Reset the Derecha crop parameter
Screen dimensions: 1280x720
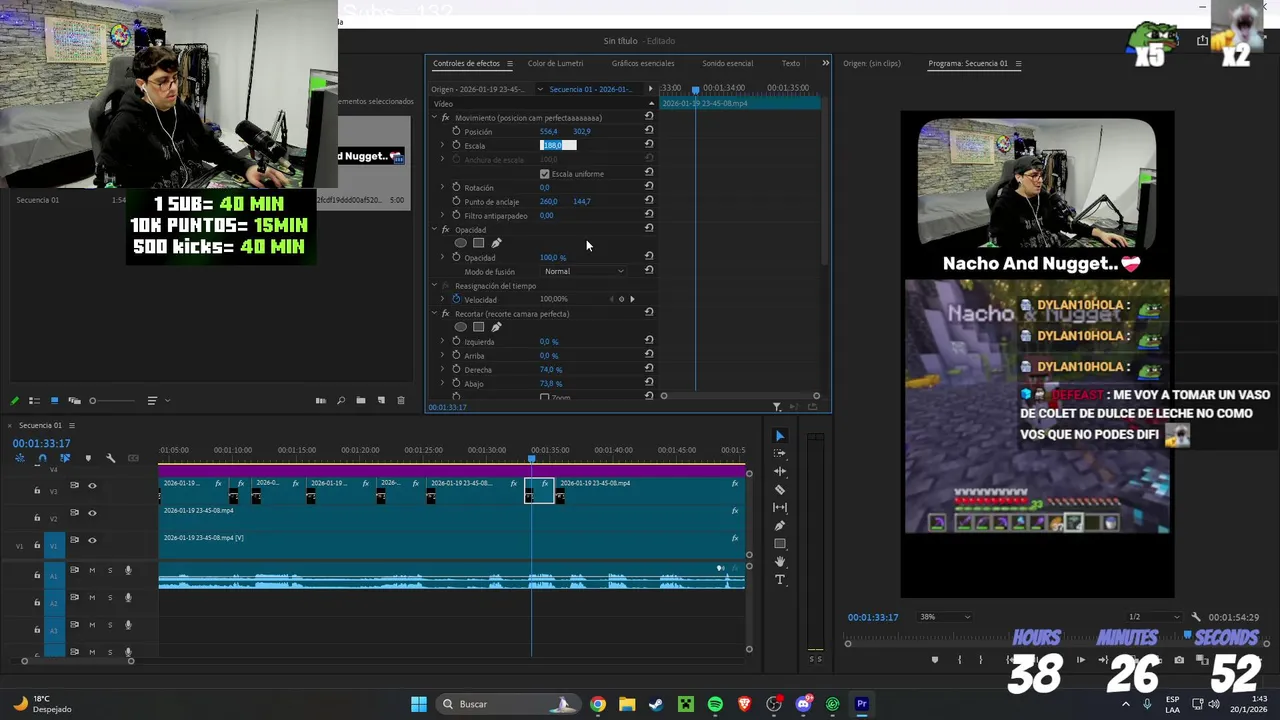(649, 369)
